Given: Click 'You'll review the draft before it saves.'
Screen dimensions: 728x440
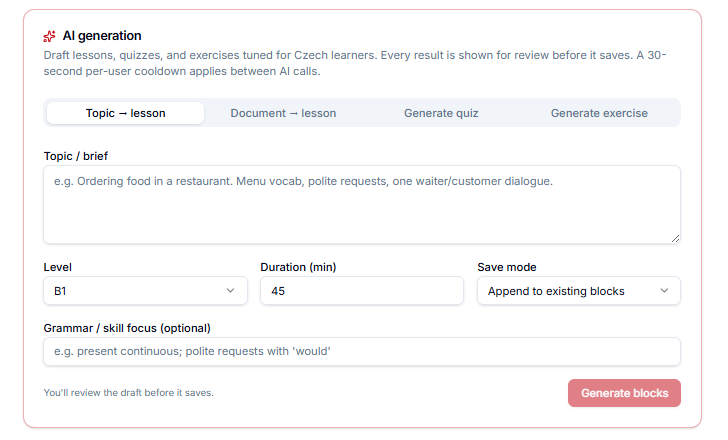Looking at the screenshot, I should pyautogui.click(x=129, y=393).
